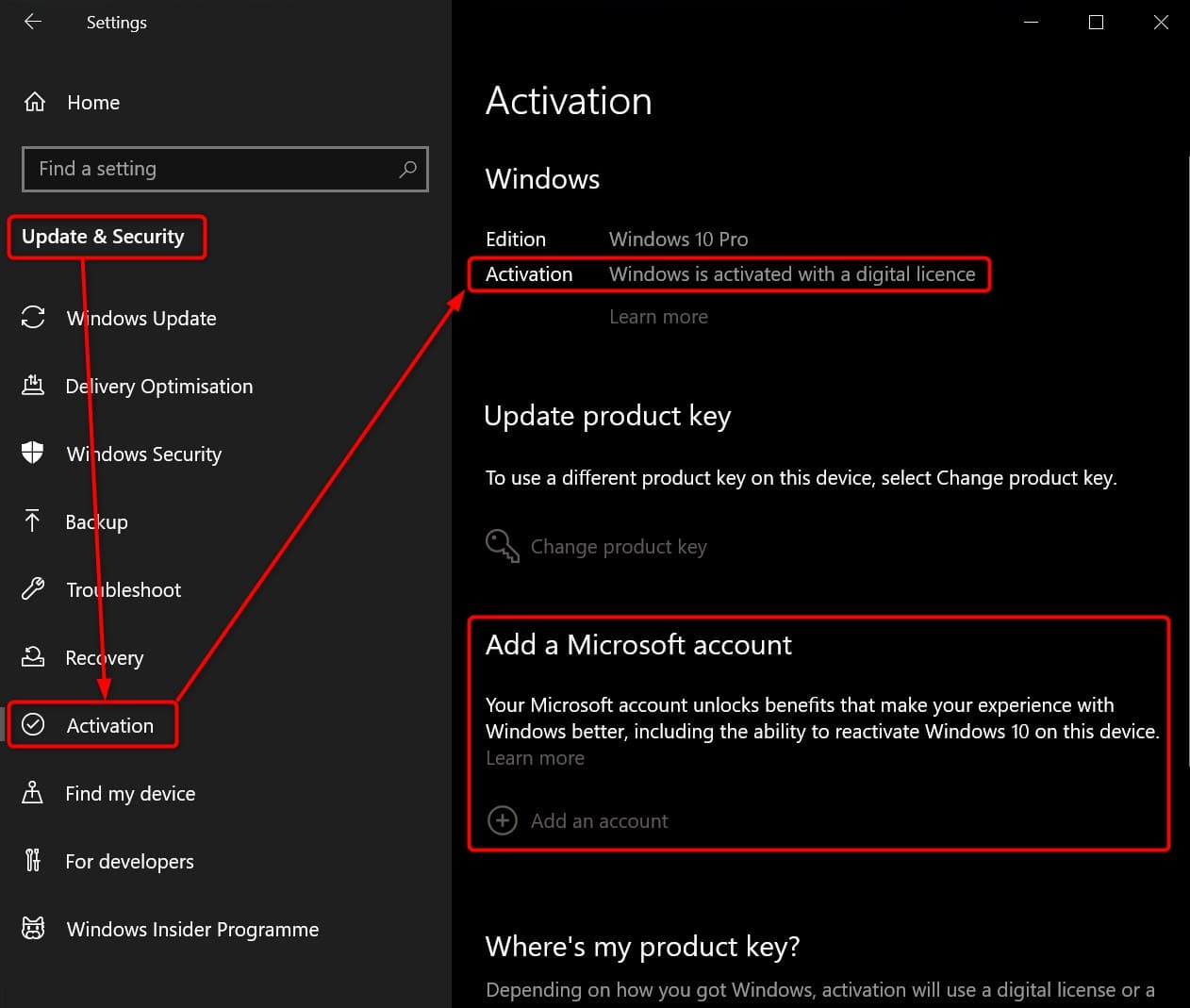Select Backup in the sidebar
The width and height of the screenshot is (1190, 1008).
tap(96, 522)
